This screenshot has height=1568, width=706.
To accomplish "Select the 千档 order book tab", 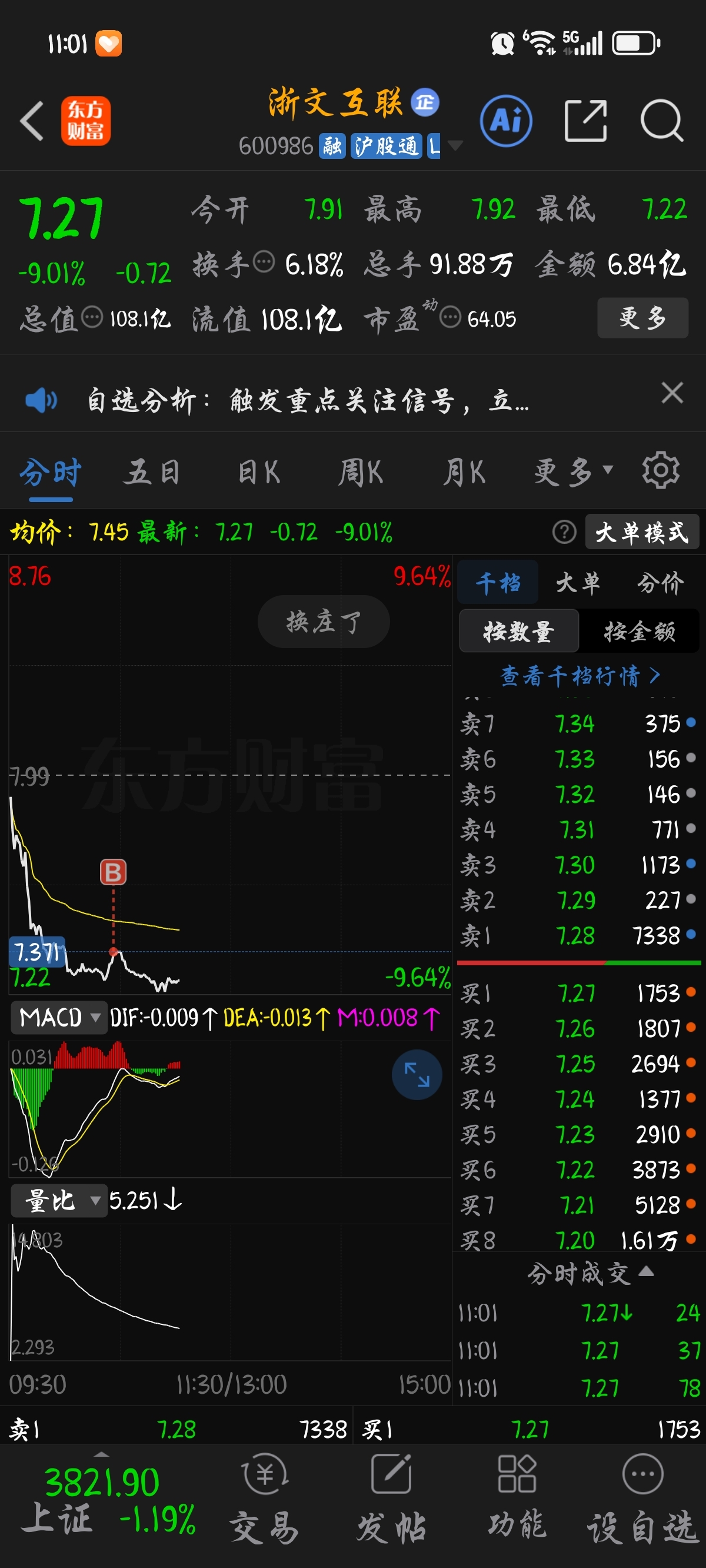I will point(498,583).
